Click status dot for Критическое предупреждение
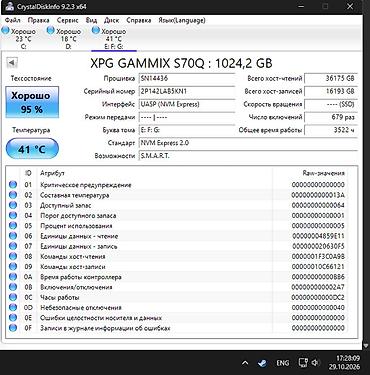This screenshot has width=370, height=375. (x=13, y=185)
